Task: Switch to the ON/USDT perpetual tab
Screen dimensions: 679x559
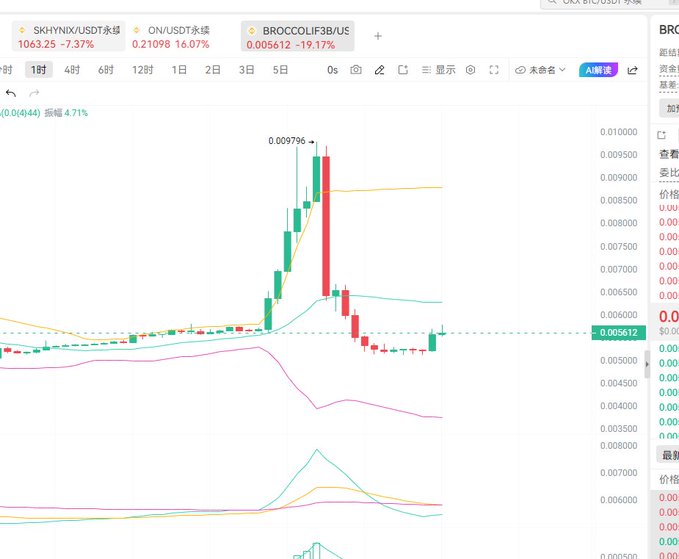Action: click(x=171, y=36)
